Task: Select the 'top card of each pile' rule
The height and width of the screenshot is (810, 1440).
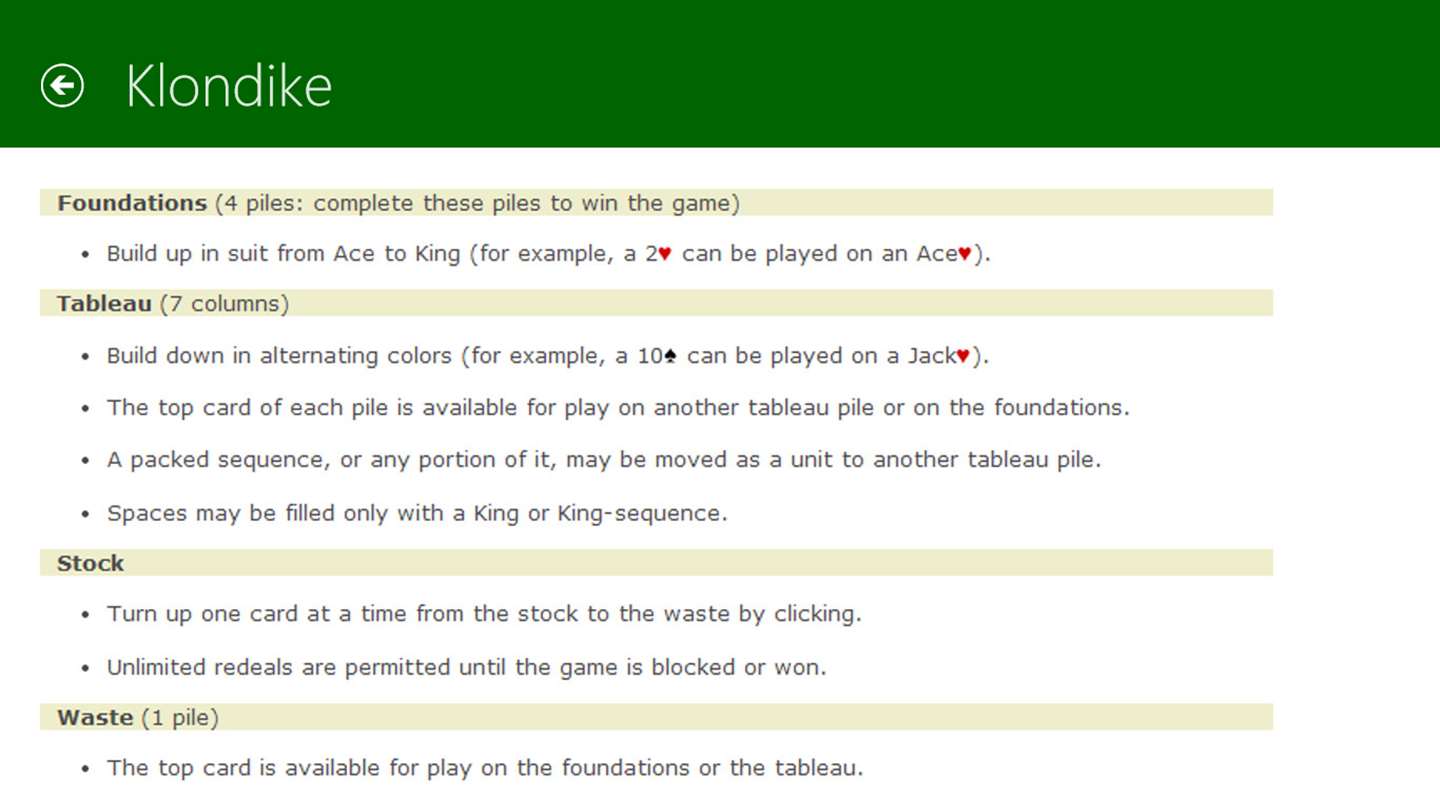Action: click(x=618, y=408)
